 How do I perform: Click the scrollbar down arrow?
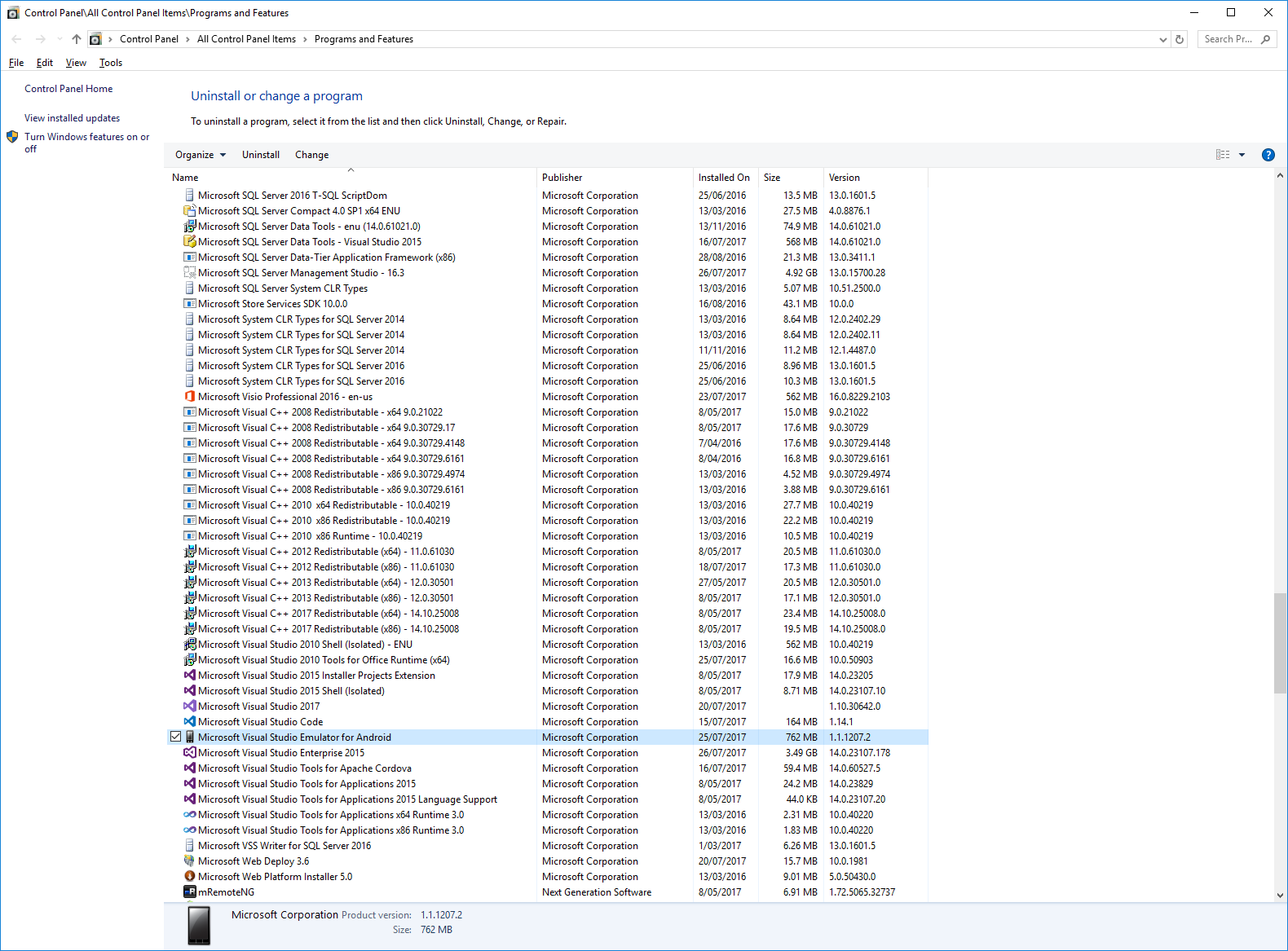[x=1280, y=895]
